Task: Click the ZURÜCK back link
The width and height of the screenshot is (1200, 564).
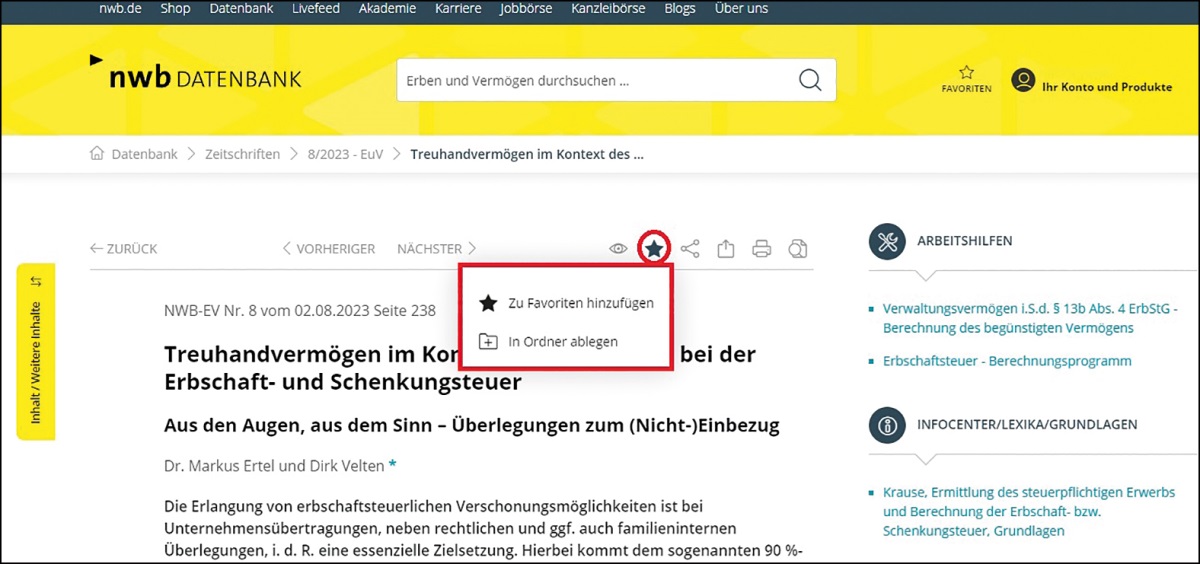Action: pos(124,248)
